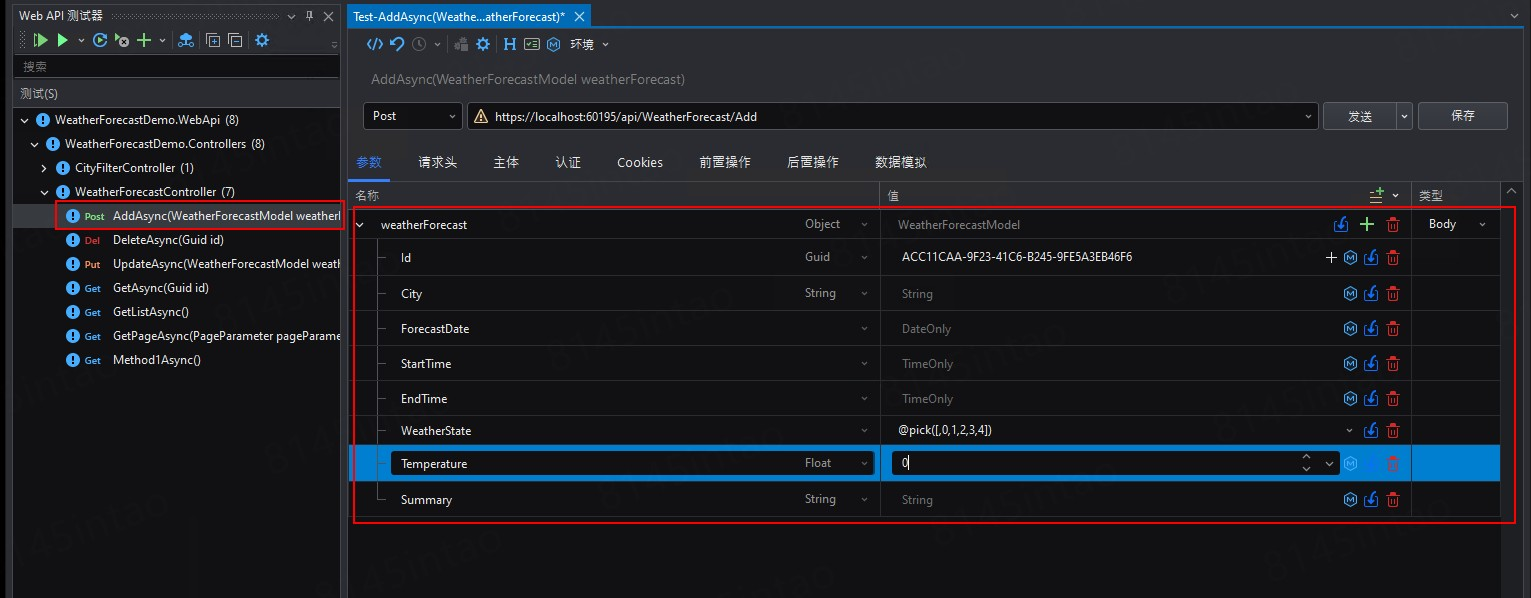Collapse the WeatherForecastController node

44,192
